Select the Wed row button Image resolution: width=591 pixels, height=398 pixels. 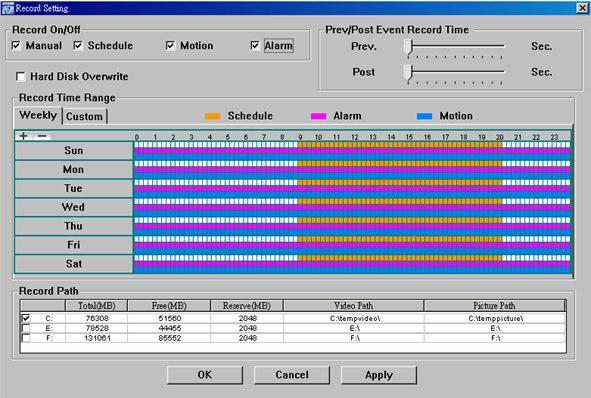pyautogui.click(x=73, y=207)
